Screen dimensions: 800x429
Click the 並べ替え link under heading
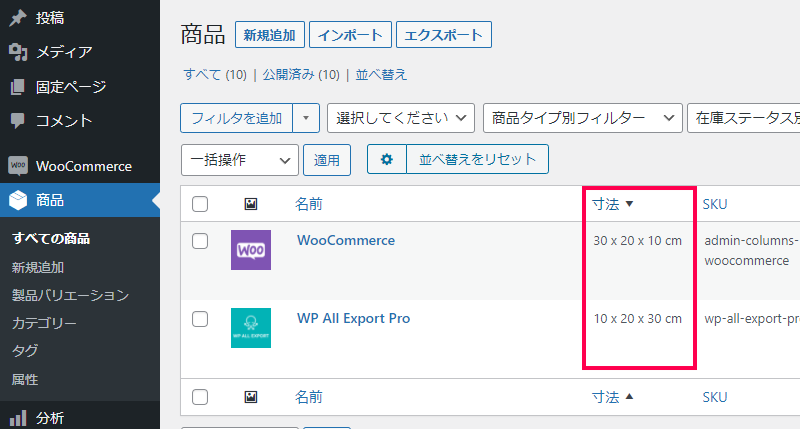(x=381, y=75)
